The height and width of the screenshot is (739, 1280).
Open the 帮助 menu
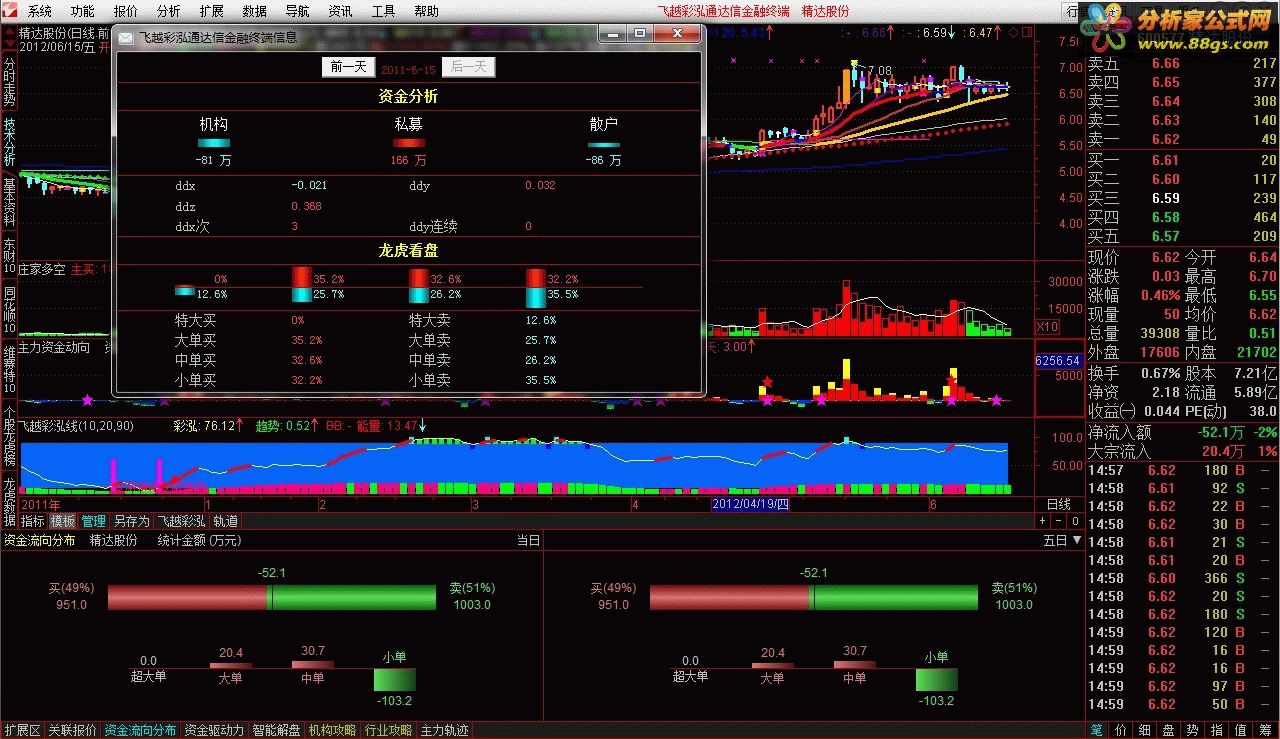click(427, 11)
